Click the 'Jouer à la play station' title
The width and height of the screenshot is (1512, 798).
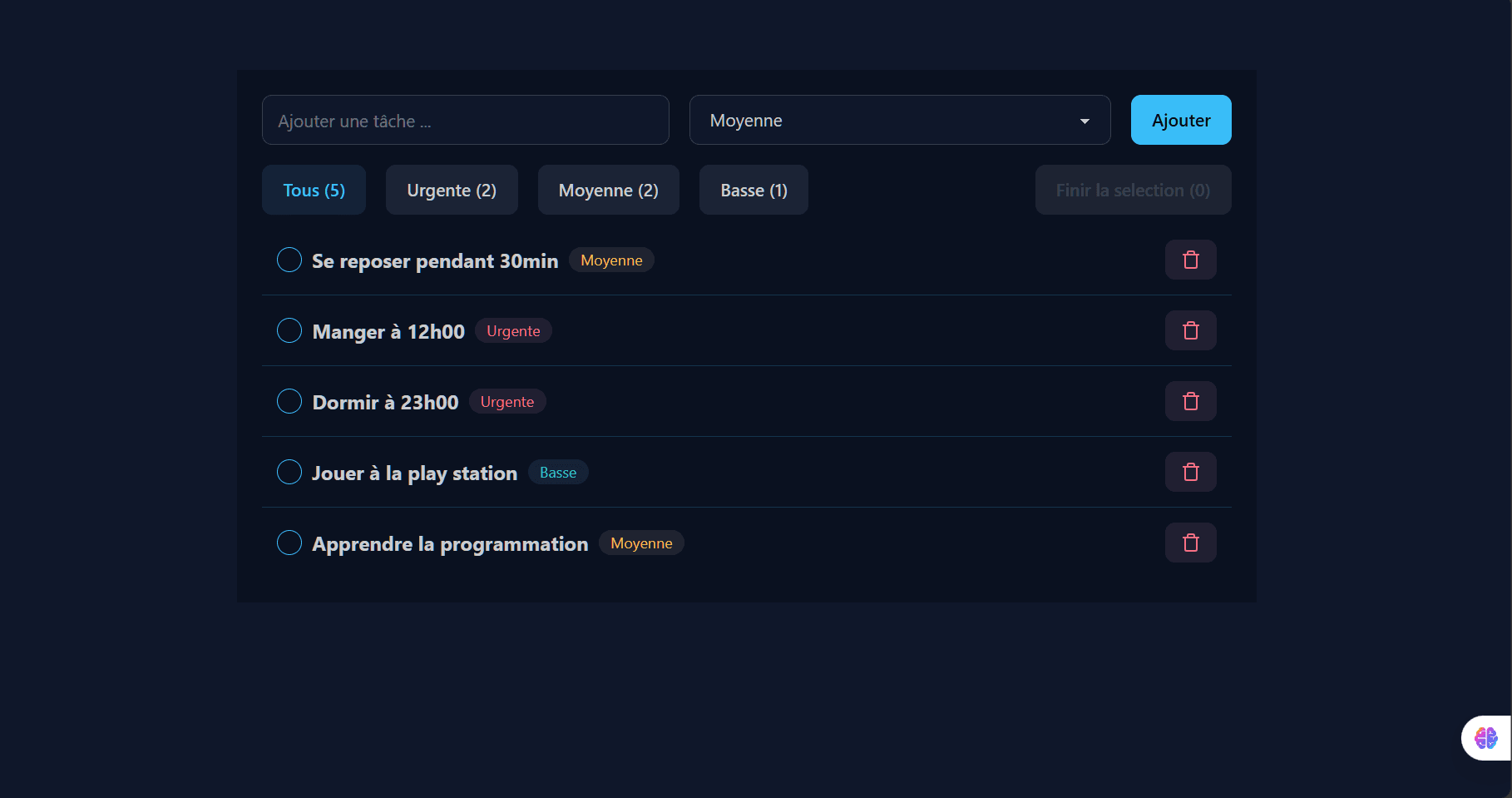[414, 473]
